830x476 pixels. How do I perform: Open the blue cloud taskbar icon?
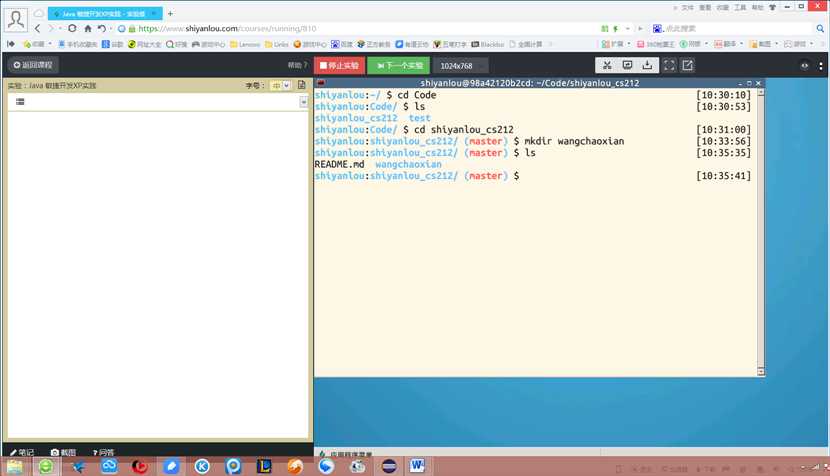point(109,466)
